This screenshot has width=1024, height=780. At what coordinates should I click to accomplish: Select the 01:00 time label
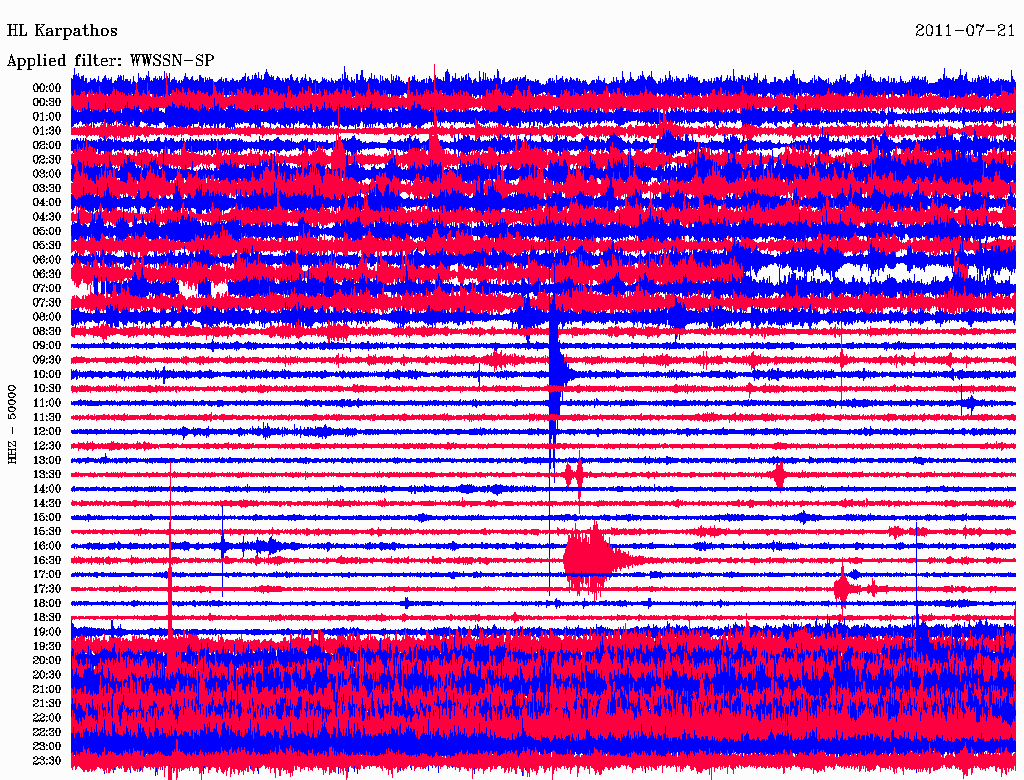point(47,116)
